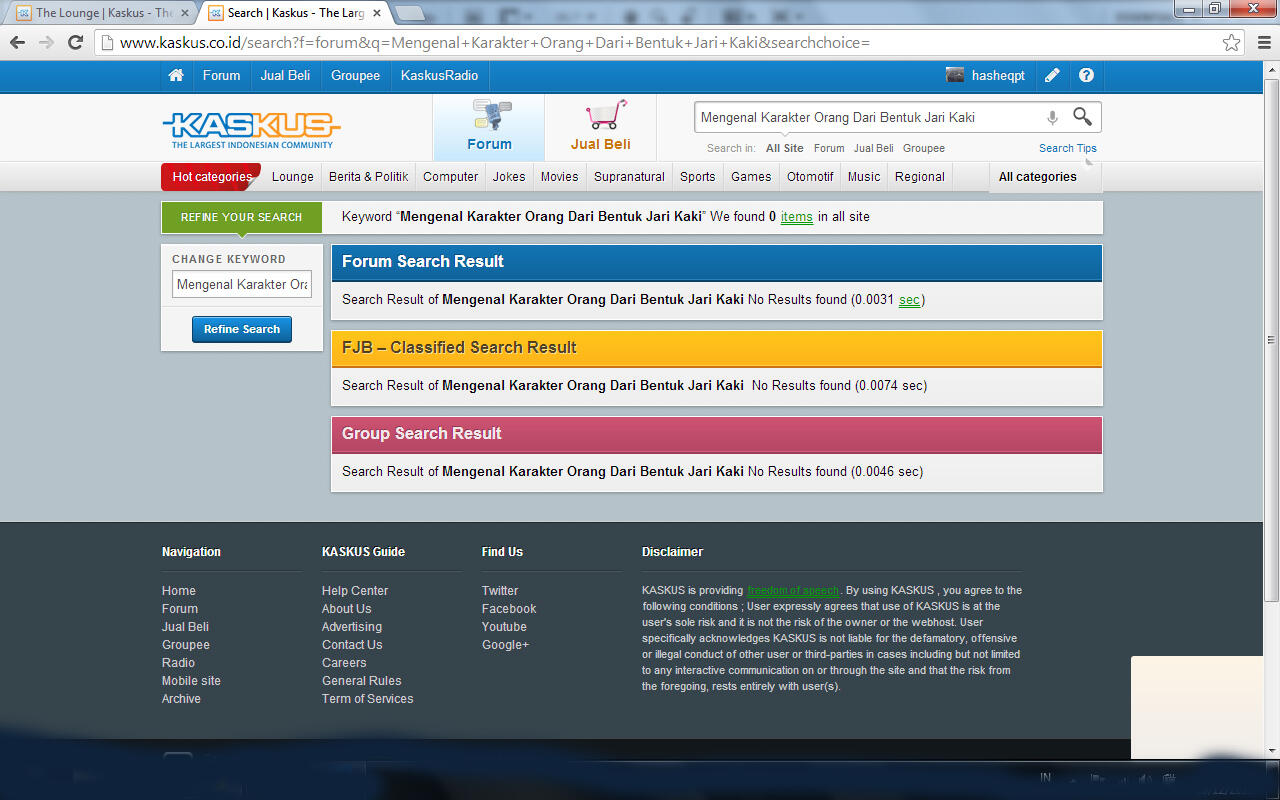This screenshot has width=1280, height=800.
Task: Open the Jokes category
Action: click(509, 177)
